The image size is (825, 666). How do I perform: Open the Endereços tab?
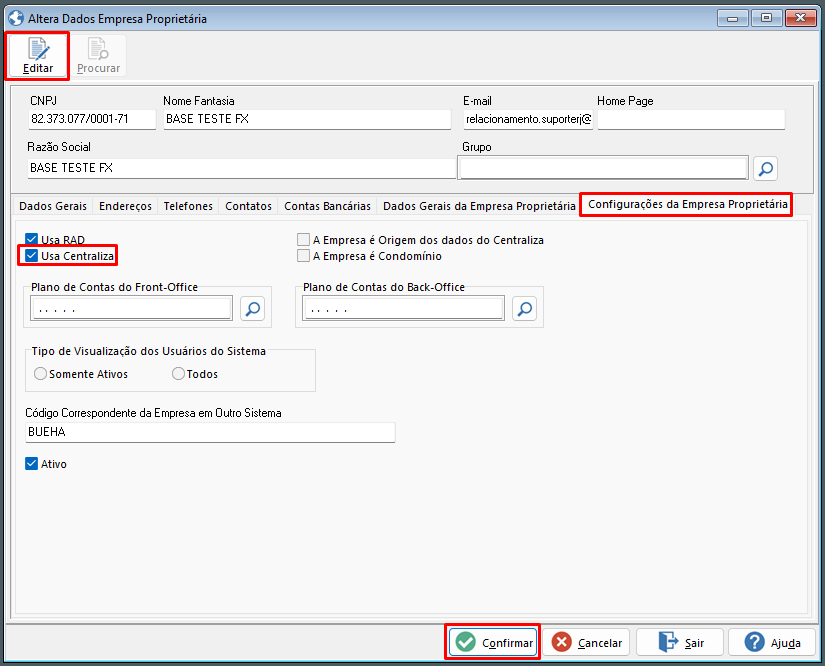(125, 206)
